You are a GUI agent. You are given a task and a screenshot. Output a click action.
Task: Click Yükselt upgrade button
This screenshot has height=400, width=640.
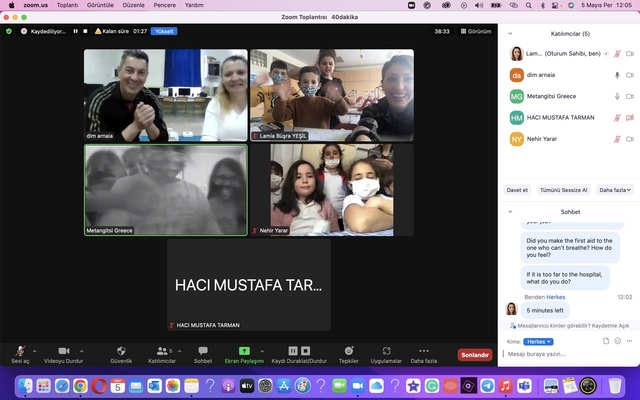pos(163,31)
